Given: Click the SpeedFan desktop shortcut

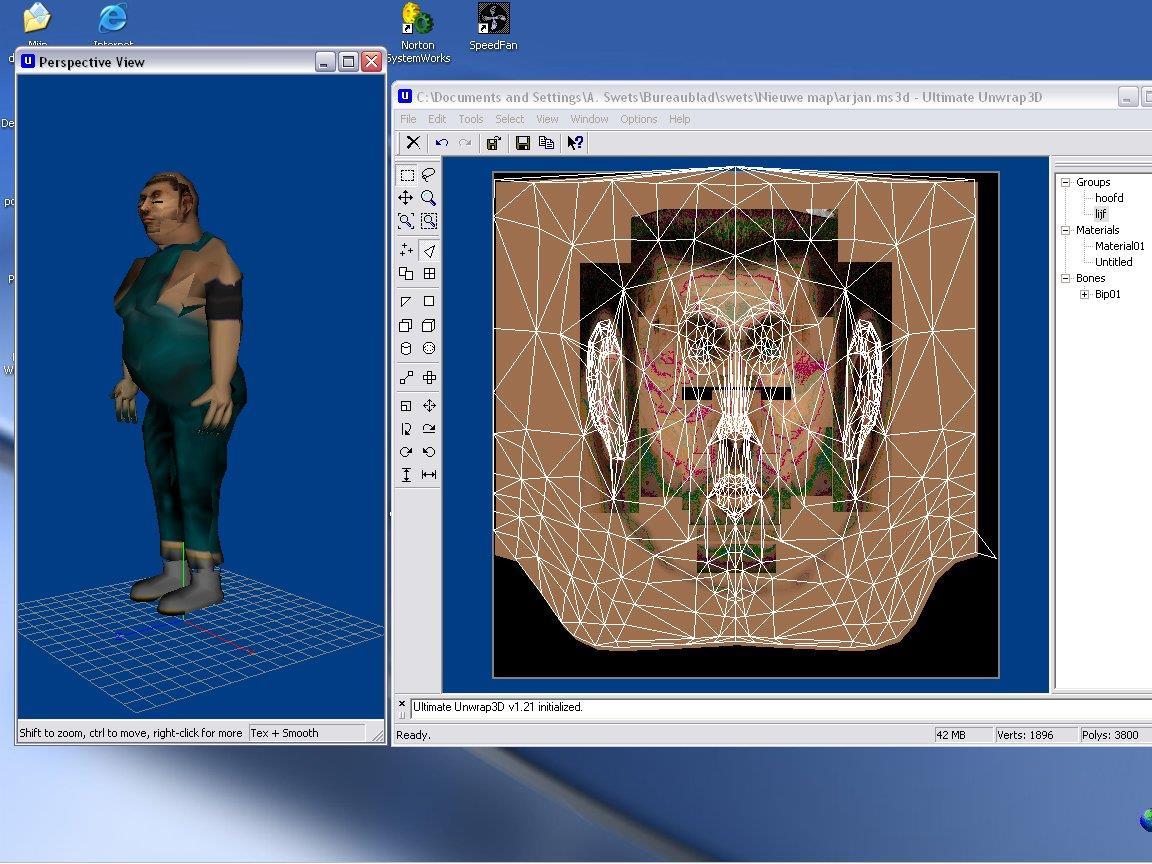Looking at the screenshot, I should click(493, 27).
